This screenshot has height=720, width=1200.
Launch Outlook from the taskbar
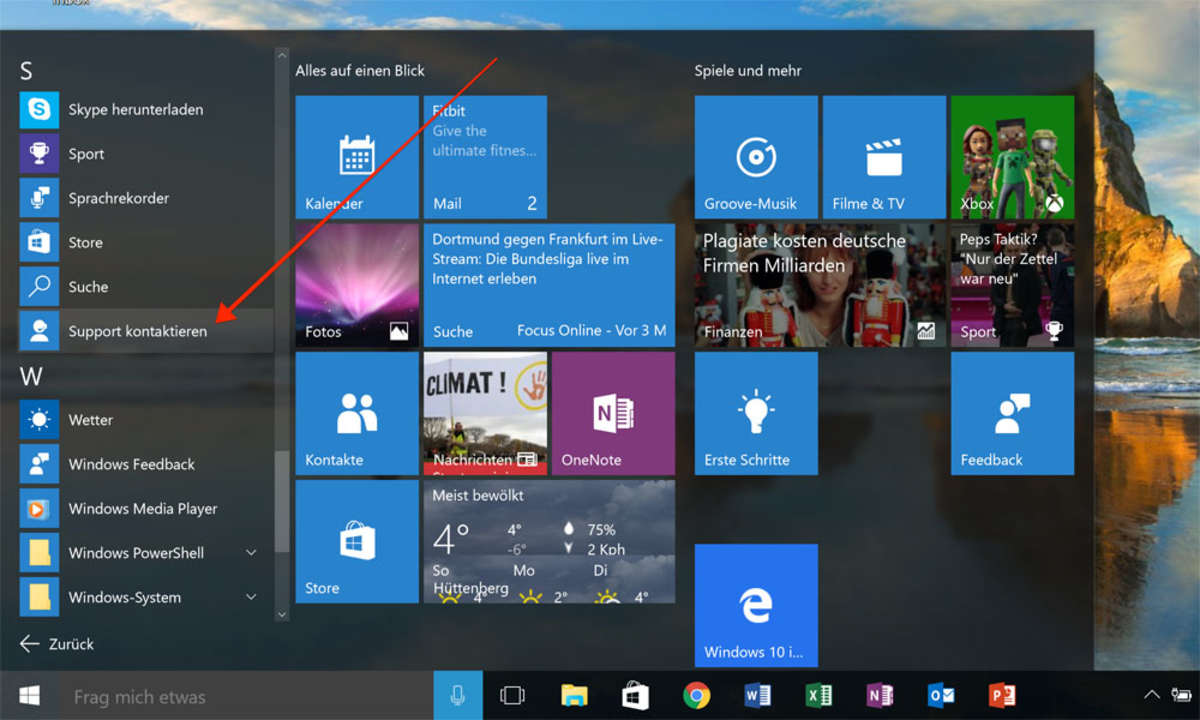tap(941, 695)
